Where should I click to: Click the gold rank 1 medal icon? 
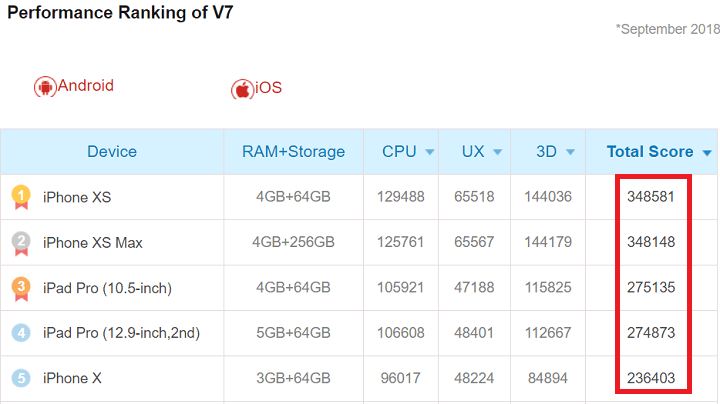click(x=21, y=196)
